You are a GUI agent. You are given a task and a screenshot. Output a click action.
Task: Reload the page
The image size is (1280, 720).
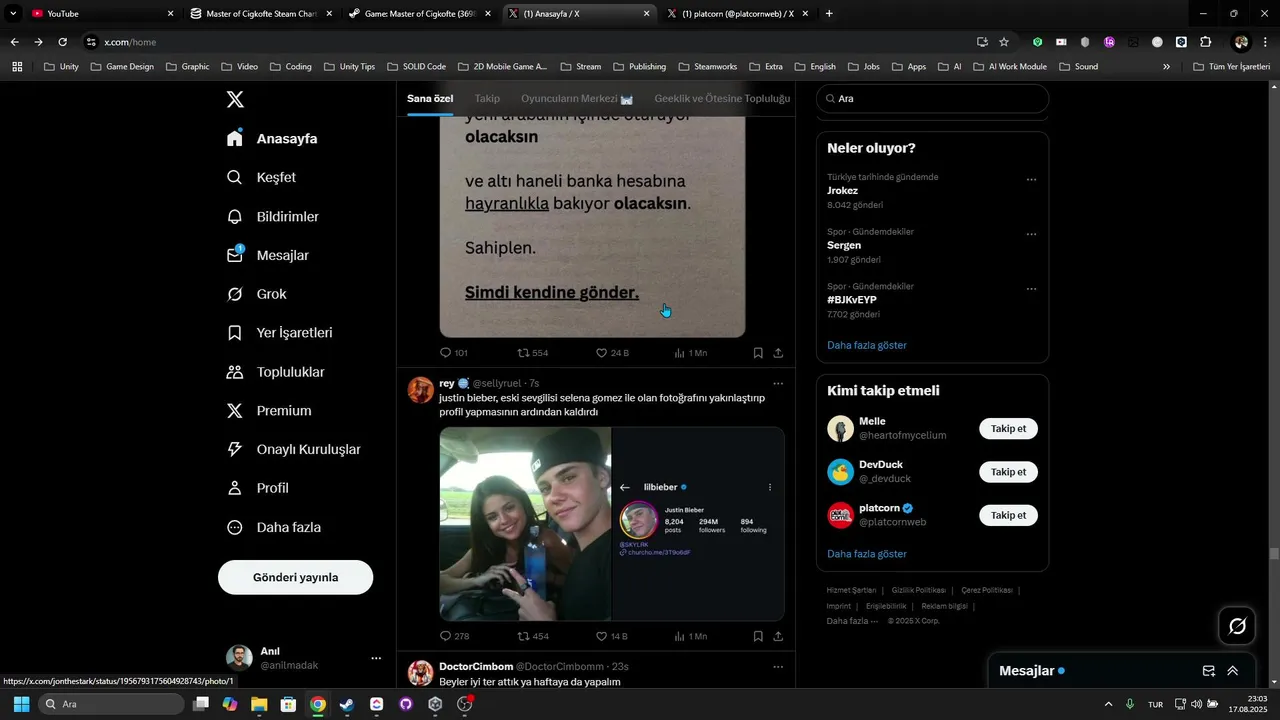tap(62, 42)
